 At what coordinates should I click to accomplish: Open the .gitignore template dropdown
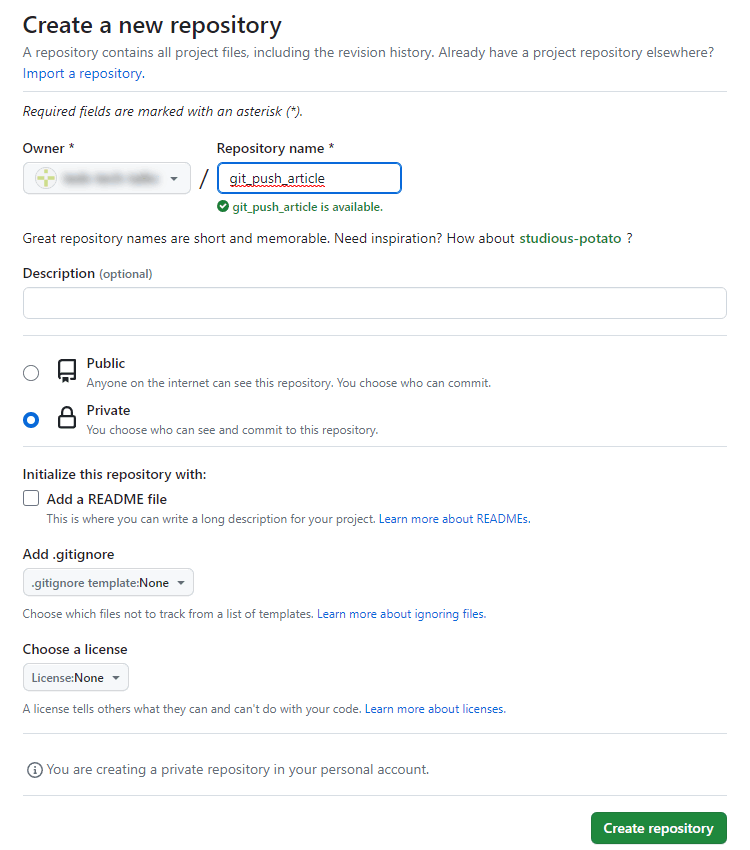tap(108, 582)
